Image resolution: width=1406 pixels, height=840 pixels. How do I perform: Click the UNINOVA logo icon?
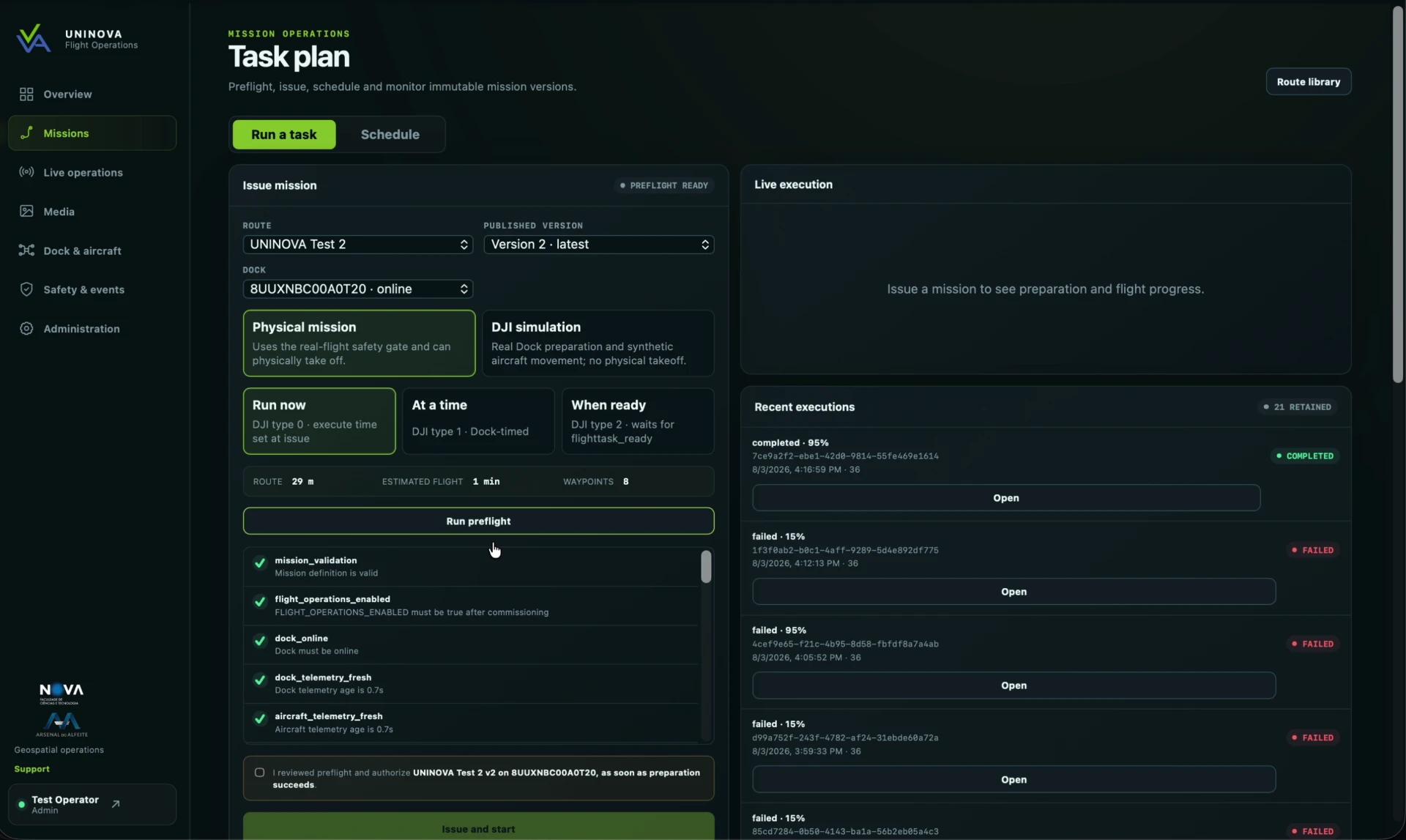(34, 39)
